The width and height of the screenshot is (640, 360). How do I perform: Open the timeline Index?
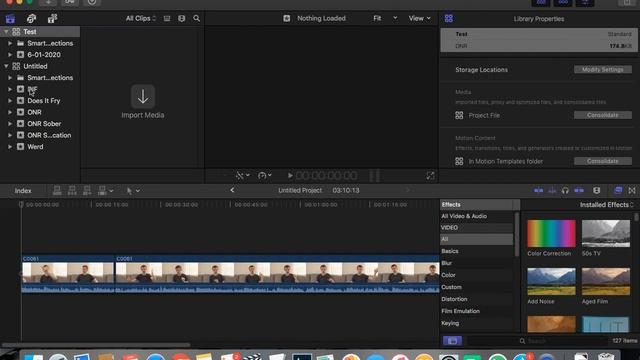[x=23, y=191]
